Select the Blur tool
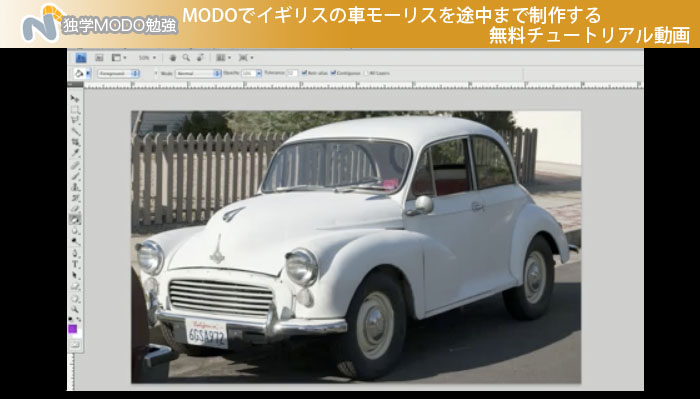The height and width of the screenshot is (399, 700). coord(75,231)
